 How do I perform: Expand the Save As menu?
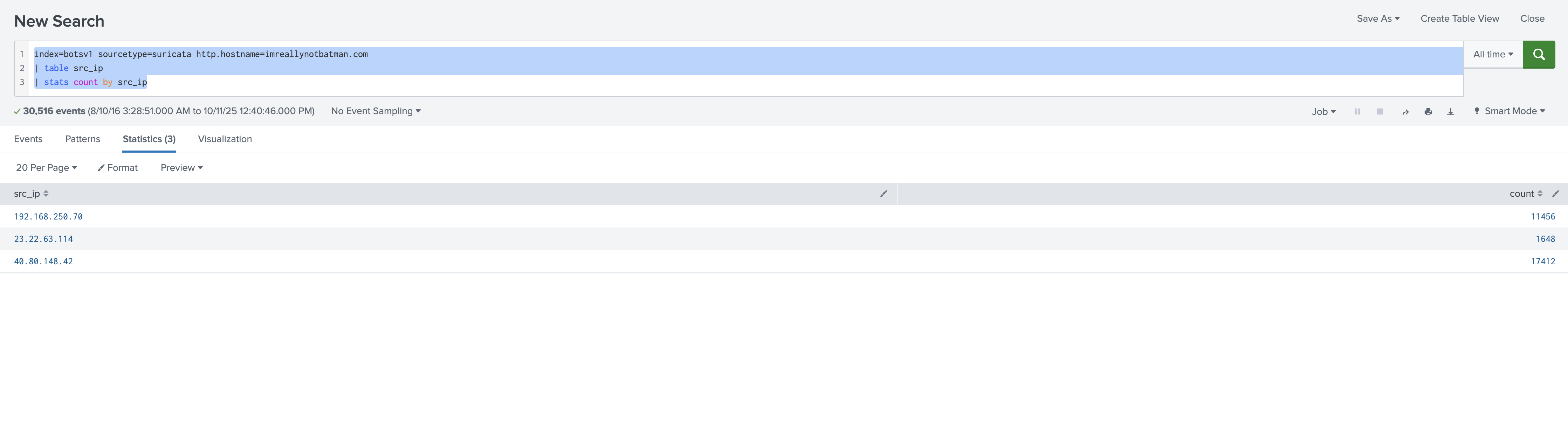click(1377, 19)
